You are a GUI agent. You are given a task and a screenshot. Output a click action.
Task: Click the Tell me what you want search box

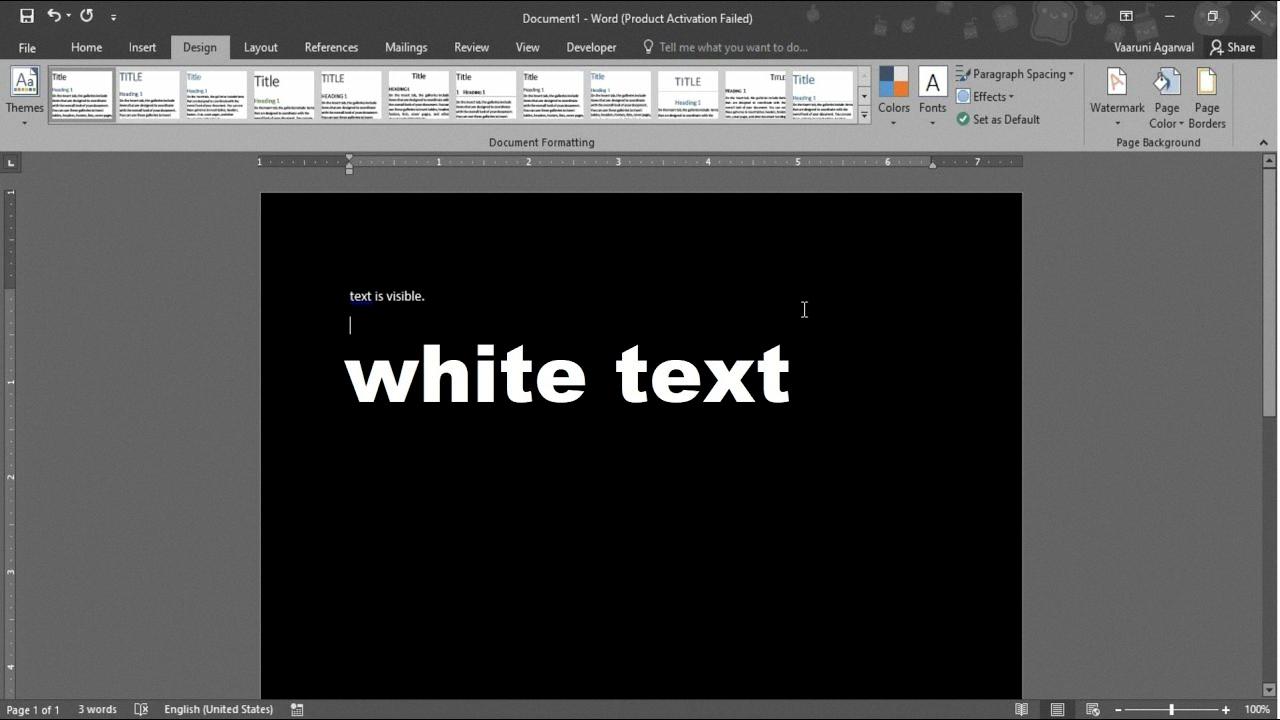(732, 47)
